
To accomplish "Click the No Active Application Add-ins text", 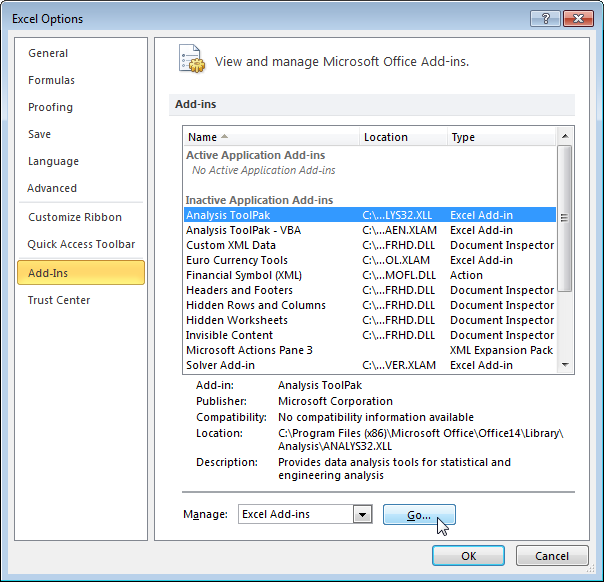I will 263,170.
